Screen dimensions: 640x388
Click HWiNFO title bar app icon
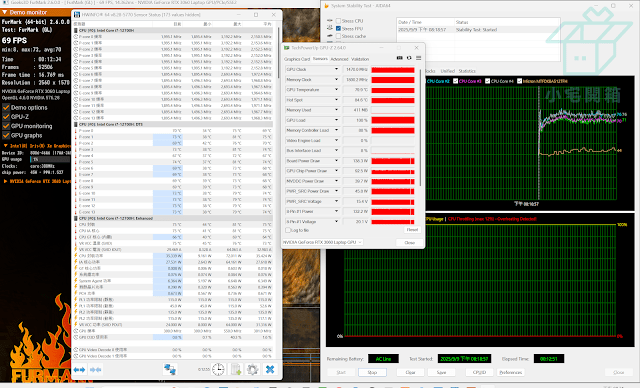[77, 15]
